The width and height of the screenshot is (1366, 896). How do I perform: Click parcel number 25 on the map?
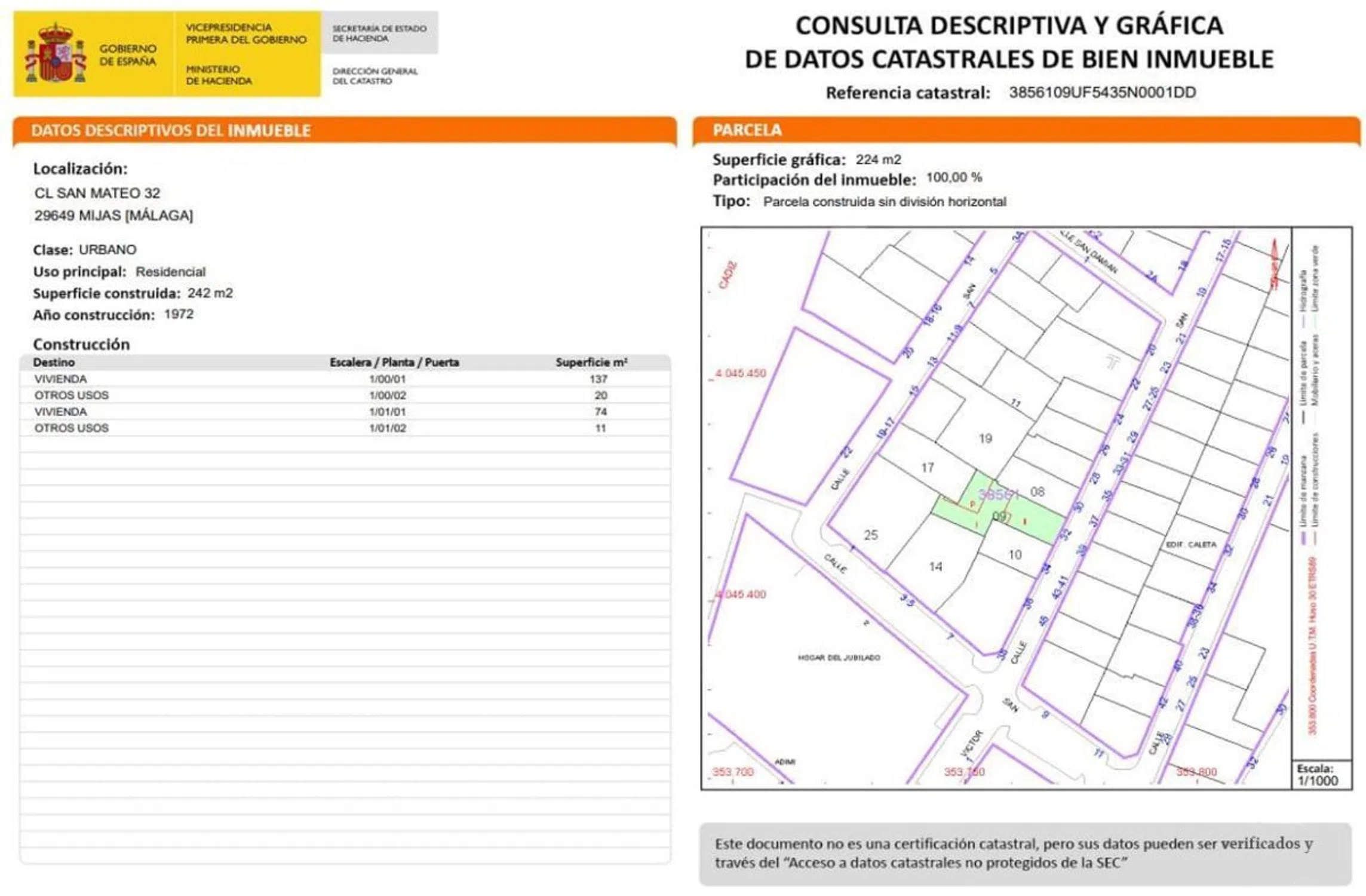tap(871, 535)
